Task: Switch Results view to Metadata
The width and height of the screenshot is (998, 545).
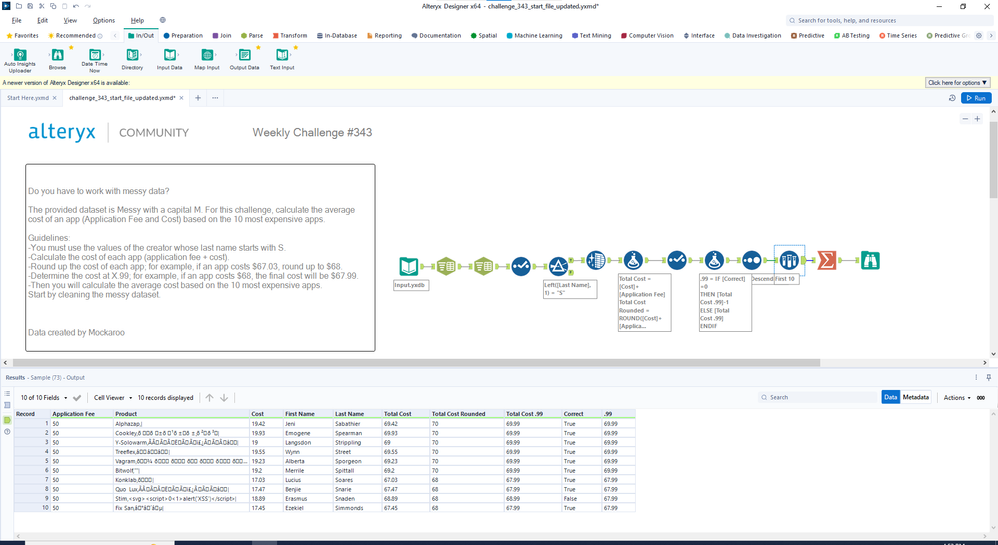Action: pyautogui.click(x=915, y=397)
